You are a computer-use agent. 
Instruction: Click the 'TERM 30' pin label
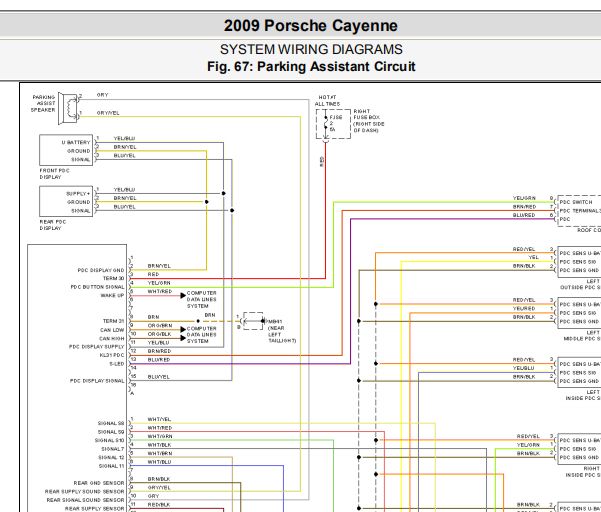click(x=113, y=279)
